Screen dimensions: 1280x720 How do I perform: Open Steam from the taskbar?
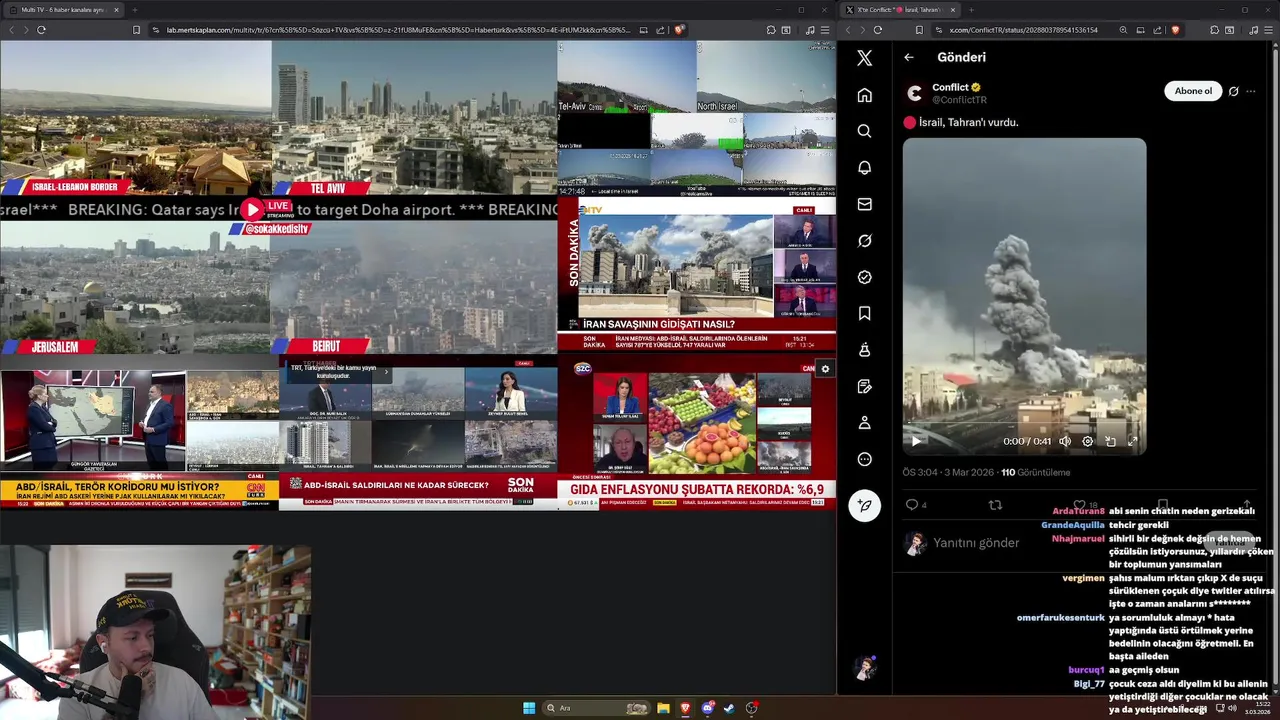(x=729, y=708)
